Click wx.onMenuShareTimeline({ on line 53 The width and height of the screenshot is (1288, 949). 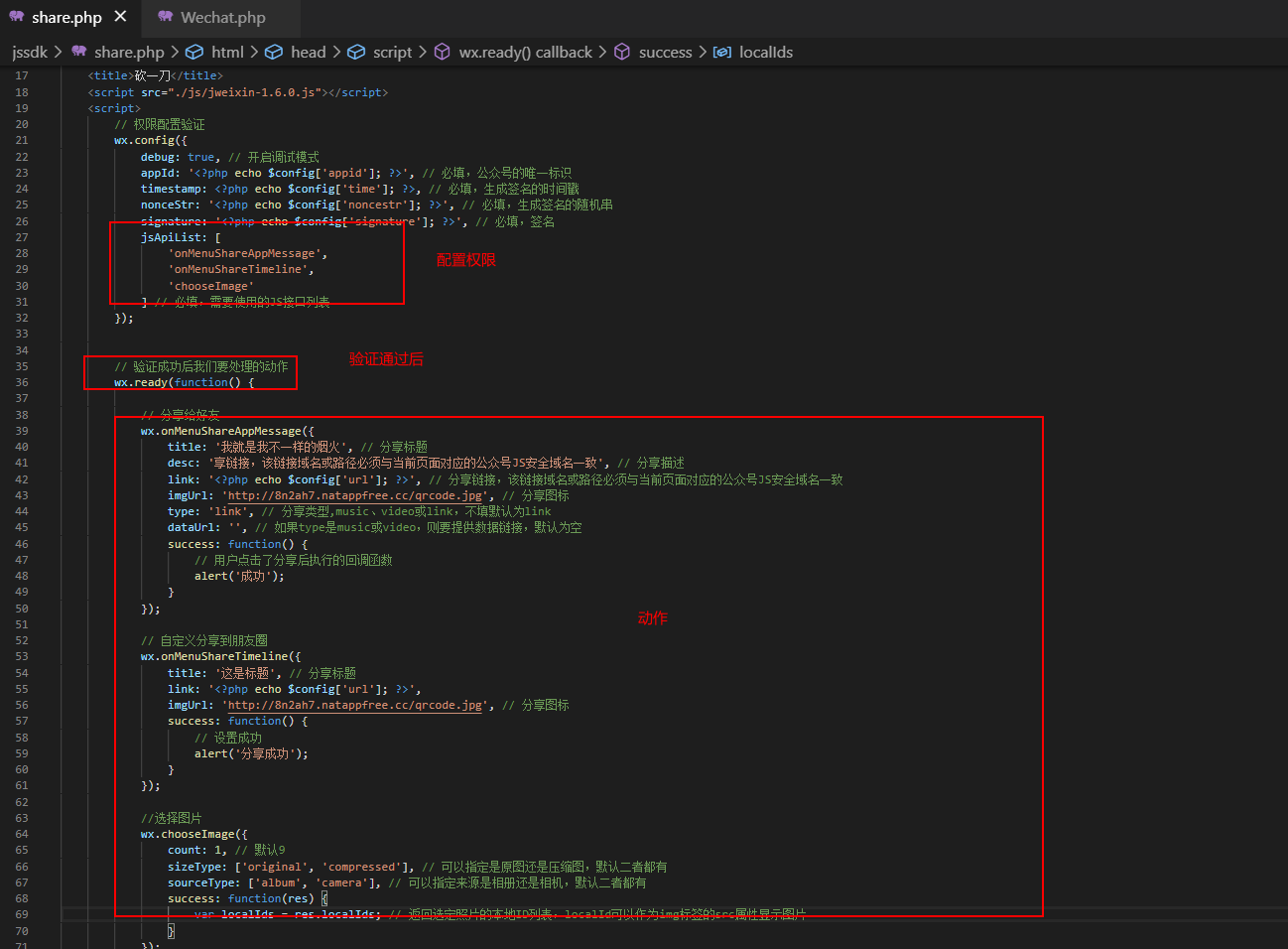coord(220,656)
